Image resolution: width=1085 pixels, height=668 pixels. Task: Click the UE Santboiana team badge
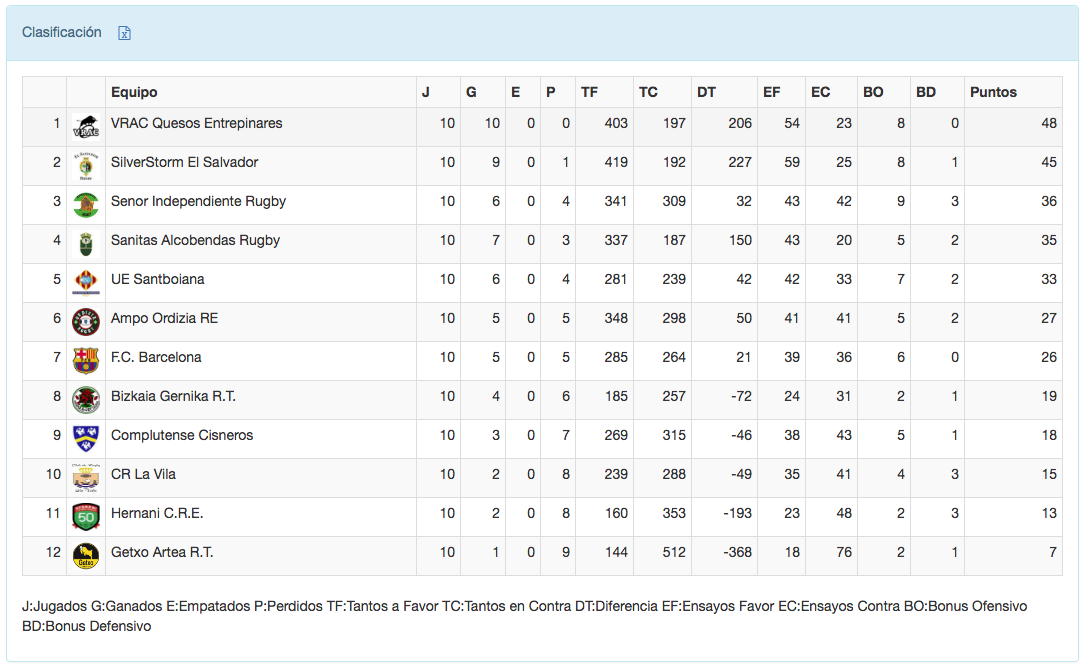tap(86, 282)
